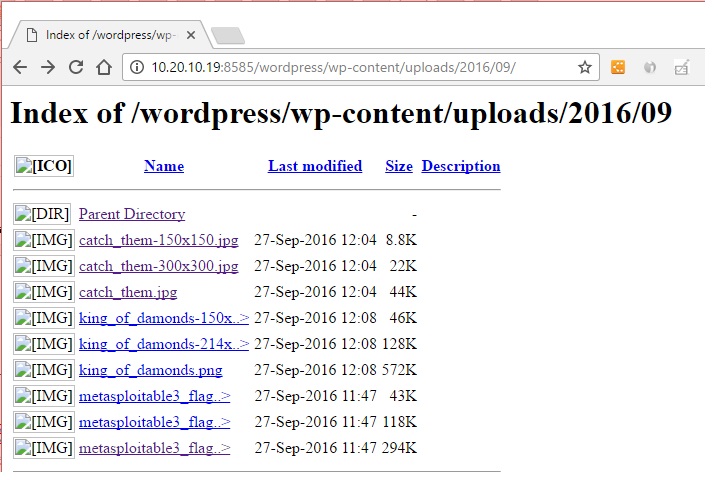Viewport: 718px width, 480px height.
Task: Click the orange extension icon in toolbar
Action: pos(618,68)
